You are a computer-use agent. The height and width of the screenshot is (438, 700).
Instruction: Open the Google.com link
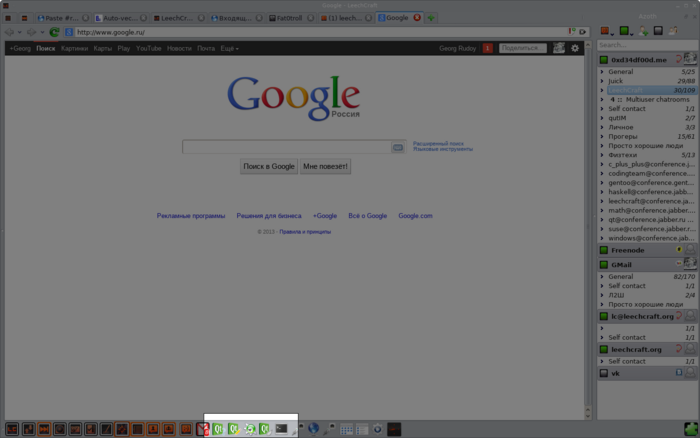(415, 216)
